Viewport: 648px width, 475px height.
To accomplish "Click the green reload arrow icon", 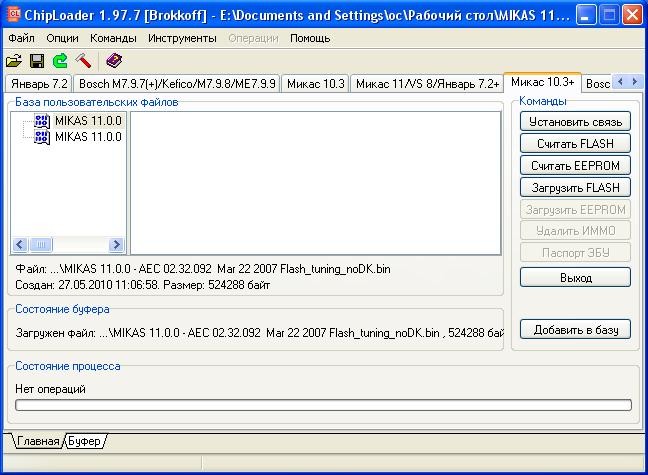I will pyautogui.click(x=60, y=61).
